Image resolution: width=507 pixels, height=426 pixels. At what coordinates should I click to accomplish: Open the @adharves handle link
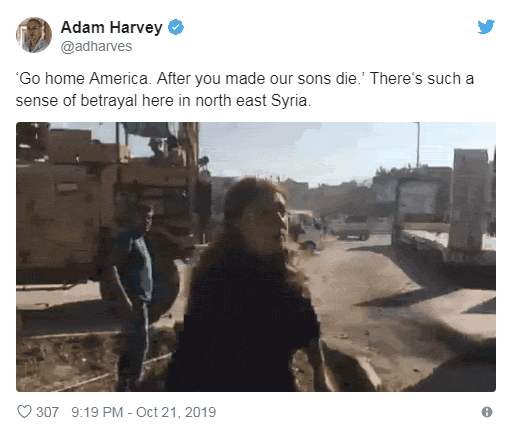[x=96, y=46]
